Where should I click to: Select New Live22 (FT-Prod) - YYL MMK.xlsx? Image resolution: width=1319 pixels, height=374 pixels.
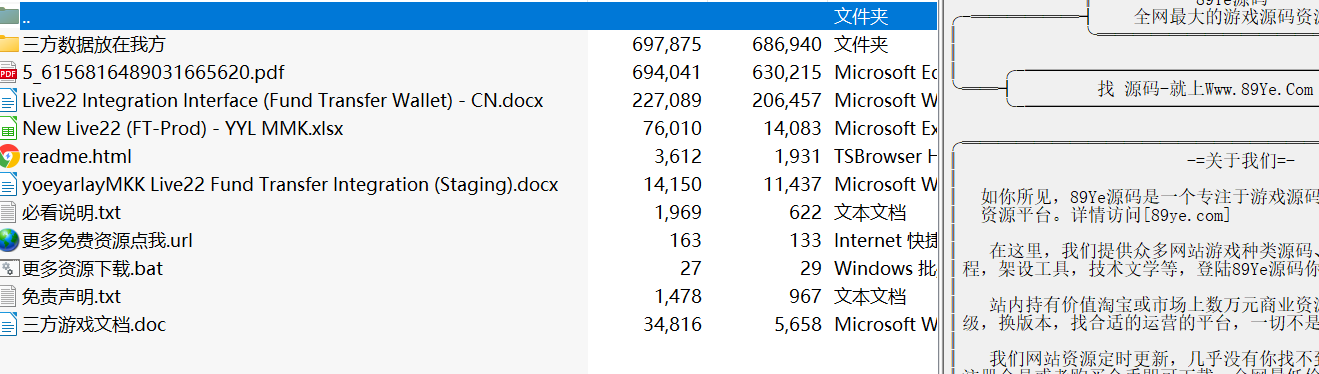tap(183, 128)
